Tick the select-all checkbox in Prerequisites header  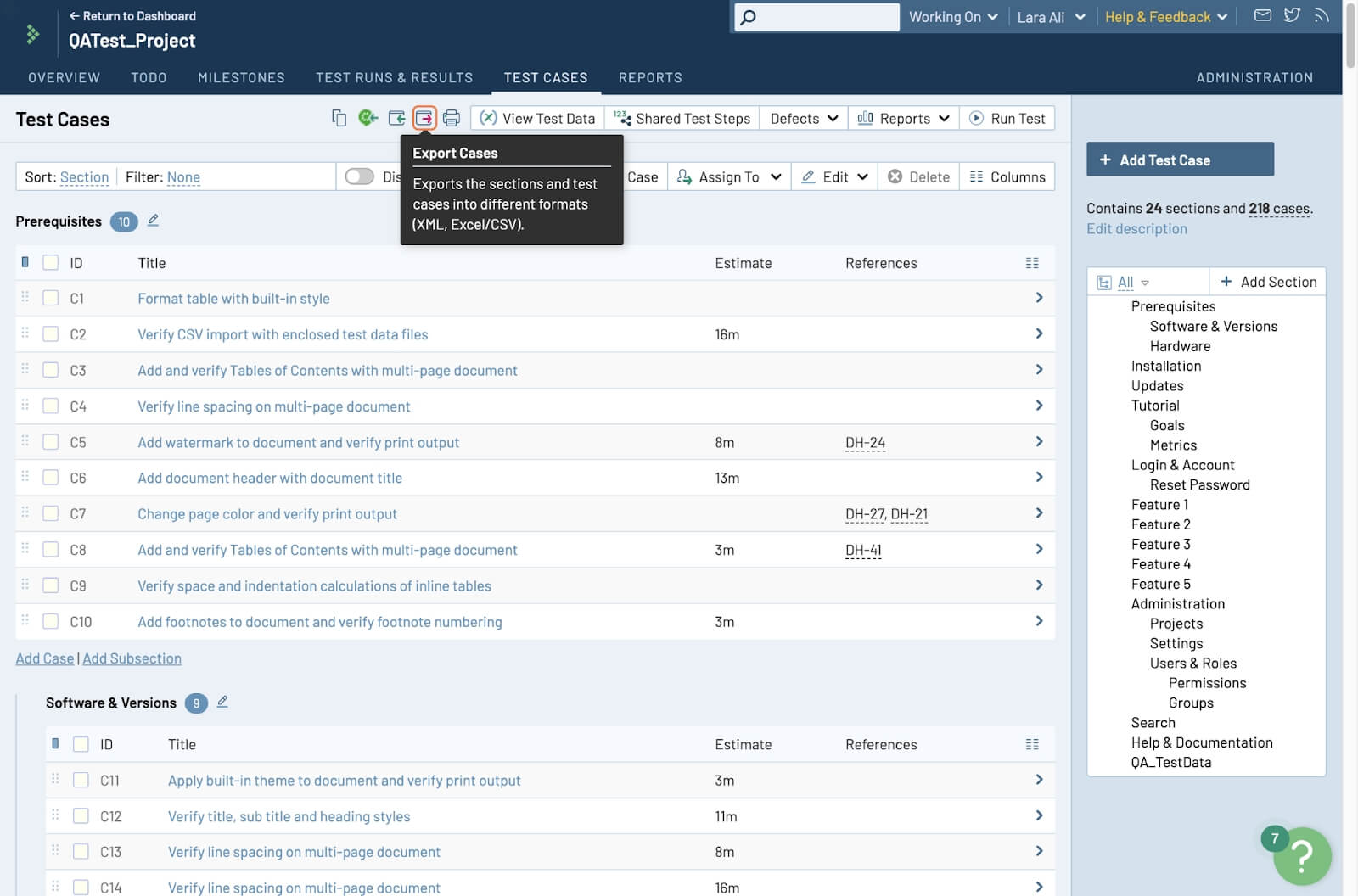coord(51,263)
